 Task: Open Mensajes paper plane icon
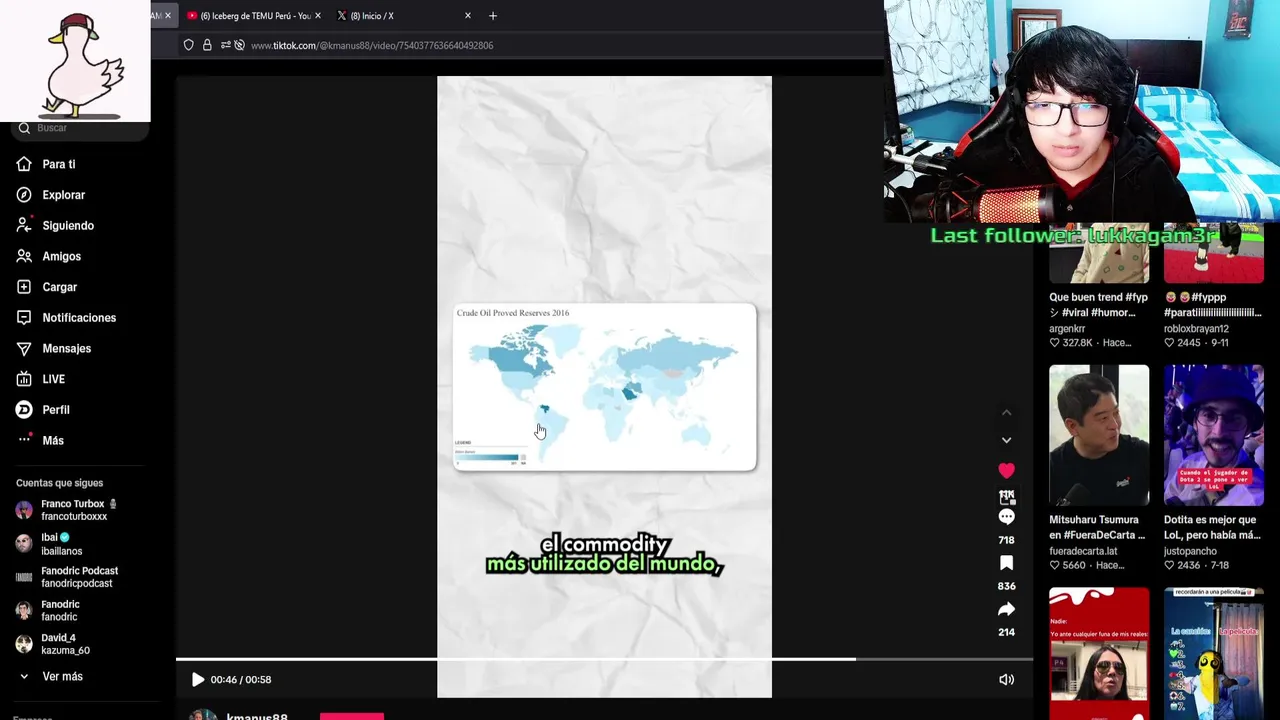point(24,348)
